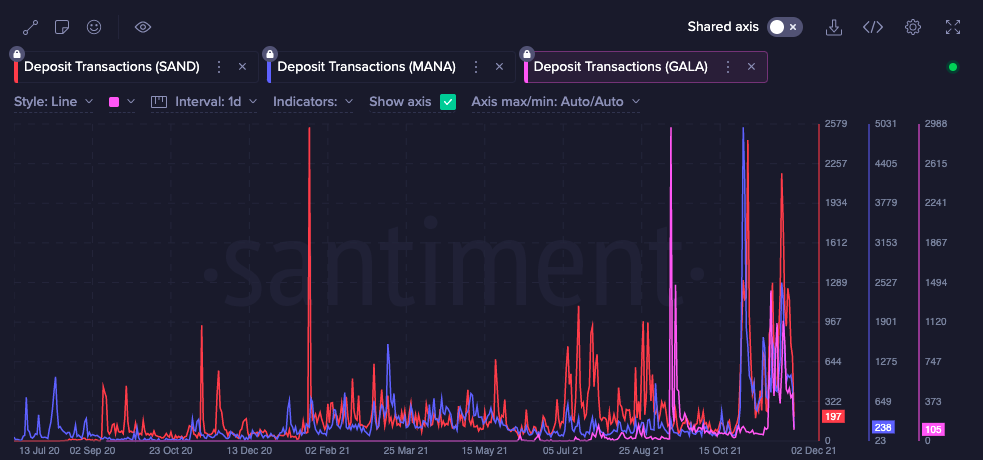Click the 2579 SAND axis maximum

coord(837,124)
